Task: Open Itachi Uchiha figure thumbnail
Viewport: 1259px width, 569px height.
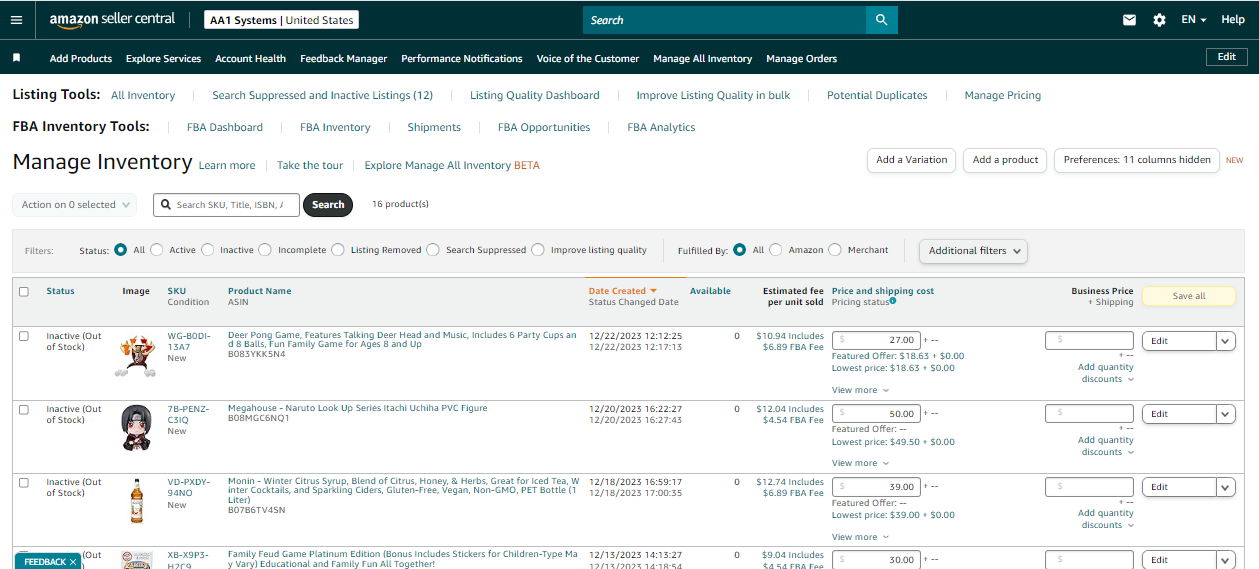Action: 136,427
